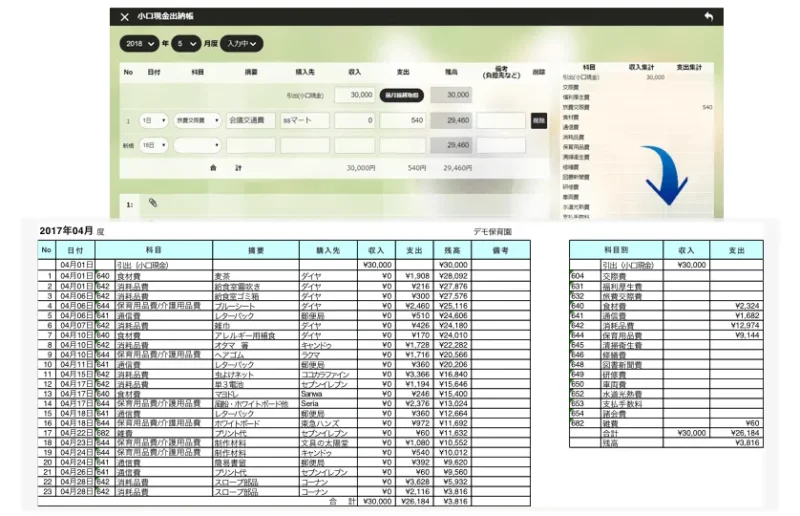The width and height of the screenshot is (800, 516).
Task: Click the 備考 field in row 1
Action: [501, 120]
